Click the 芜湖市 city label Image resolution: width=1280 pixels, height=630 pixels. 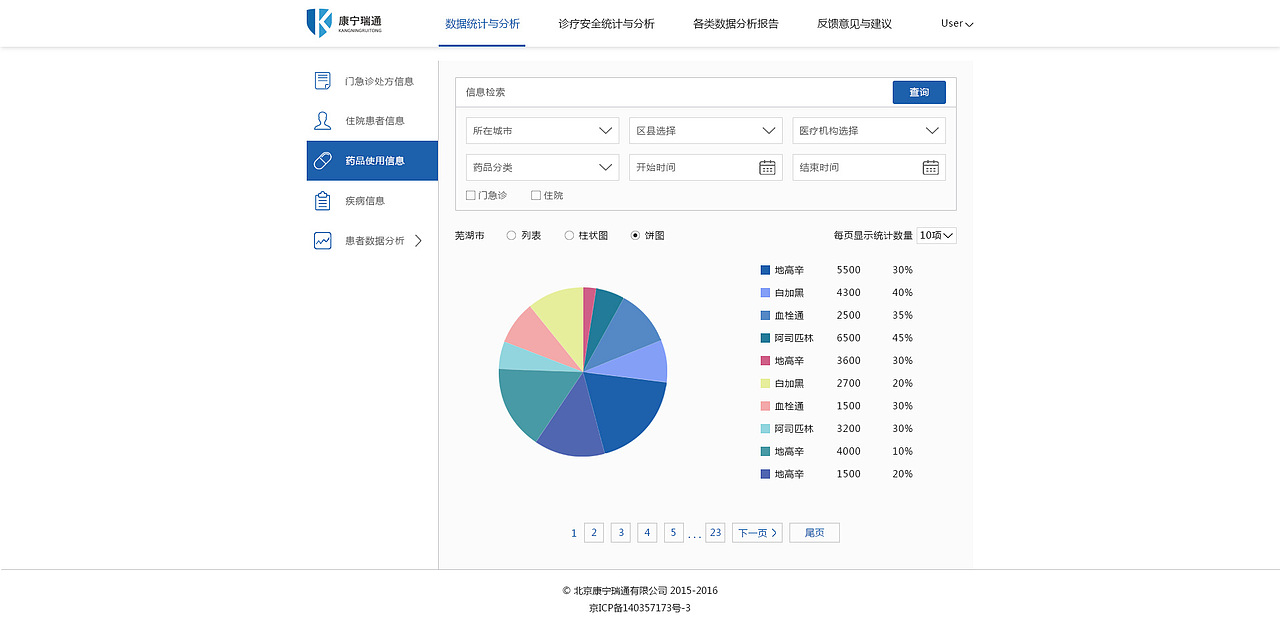(470, 236)
